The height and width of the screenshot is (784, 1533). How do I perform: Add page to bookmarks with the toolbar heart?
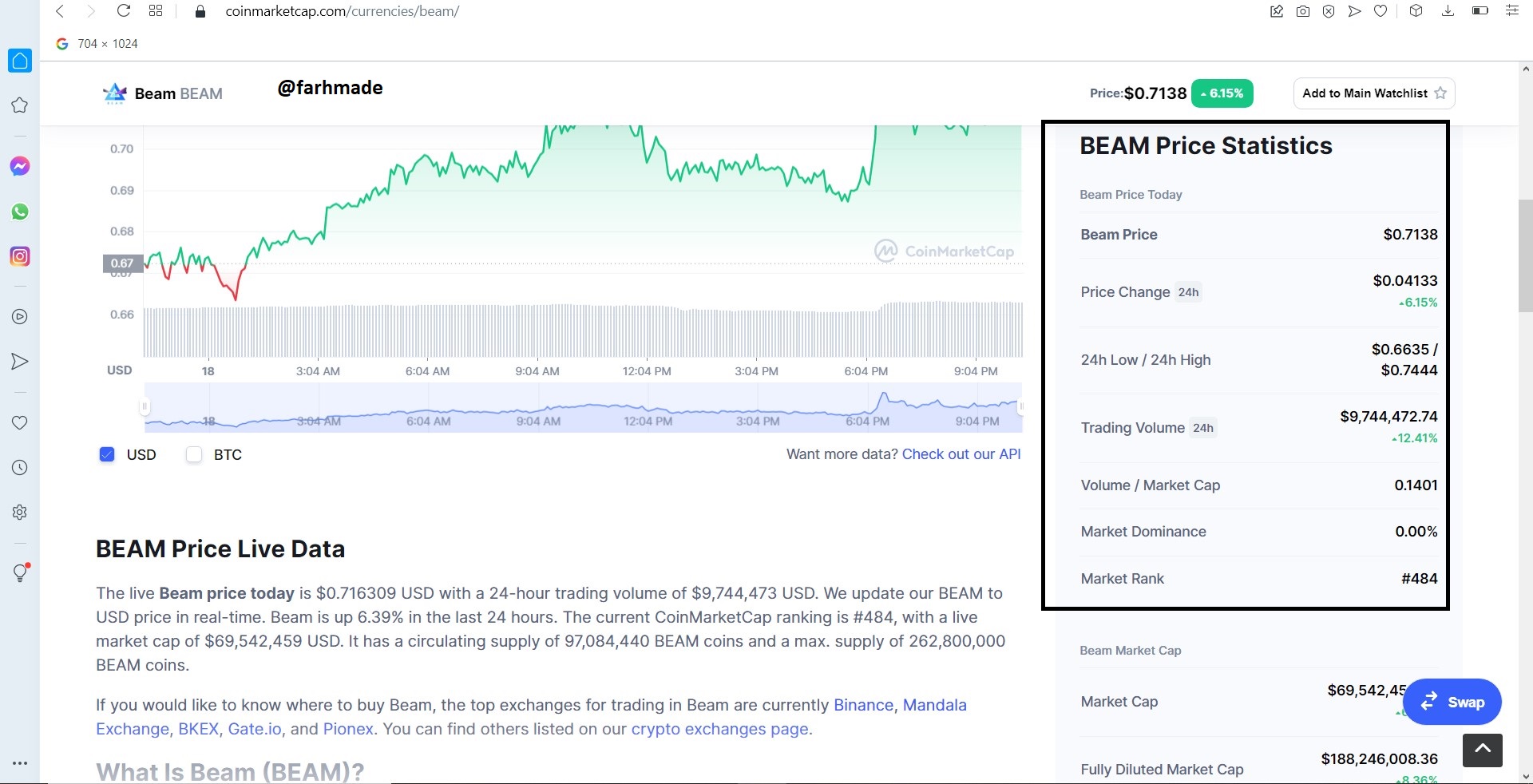1380,11
